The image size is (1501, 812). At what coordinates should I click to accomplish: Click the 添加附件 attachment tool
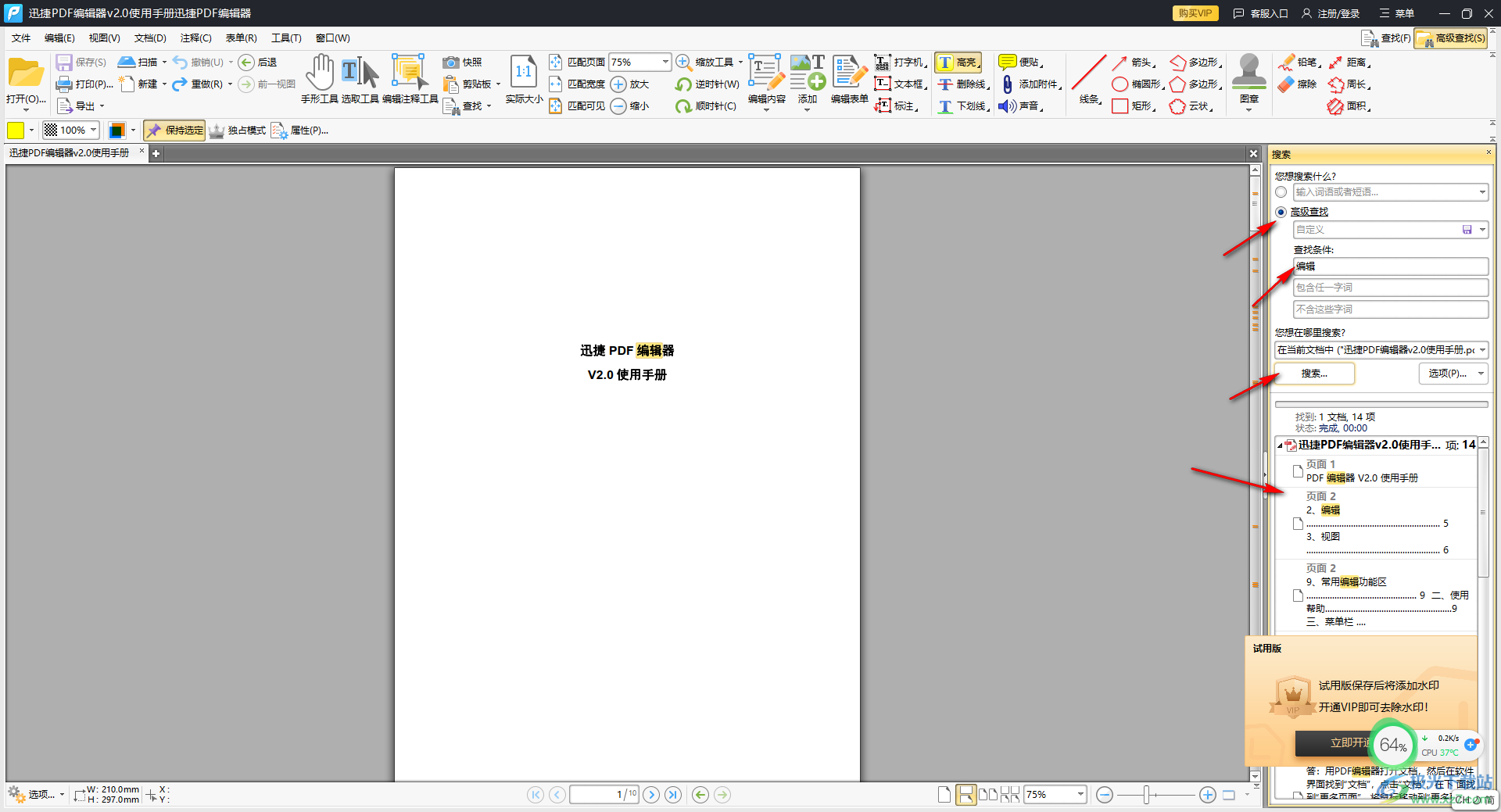tap(1030, 84)
